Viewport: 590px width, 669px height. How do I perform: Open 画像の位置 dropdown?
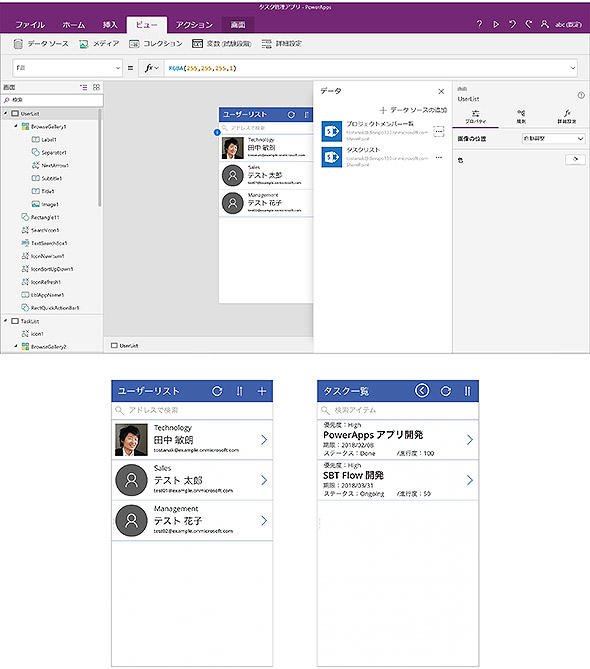click(x=553, y=139)
